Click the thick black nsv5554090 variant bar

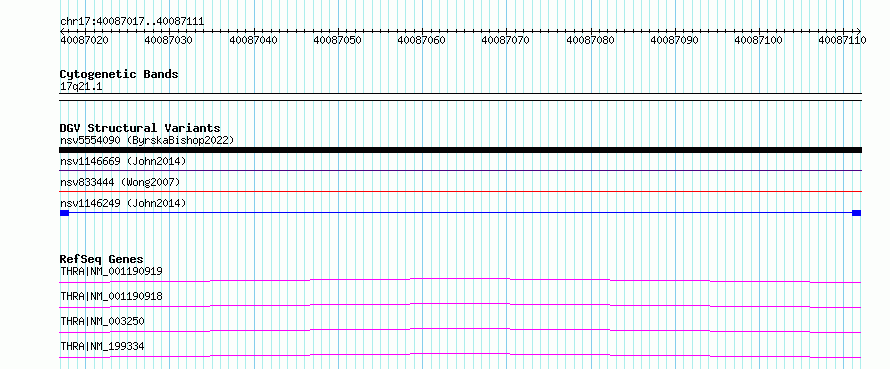coord(460,150)
